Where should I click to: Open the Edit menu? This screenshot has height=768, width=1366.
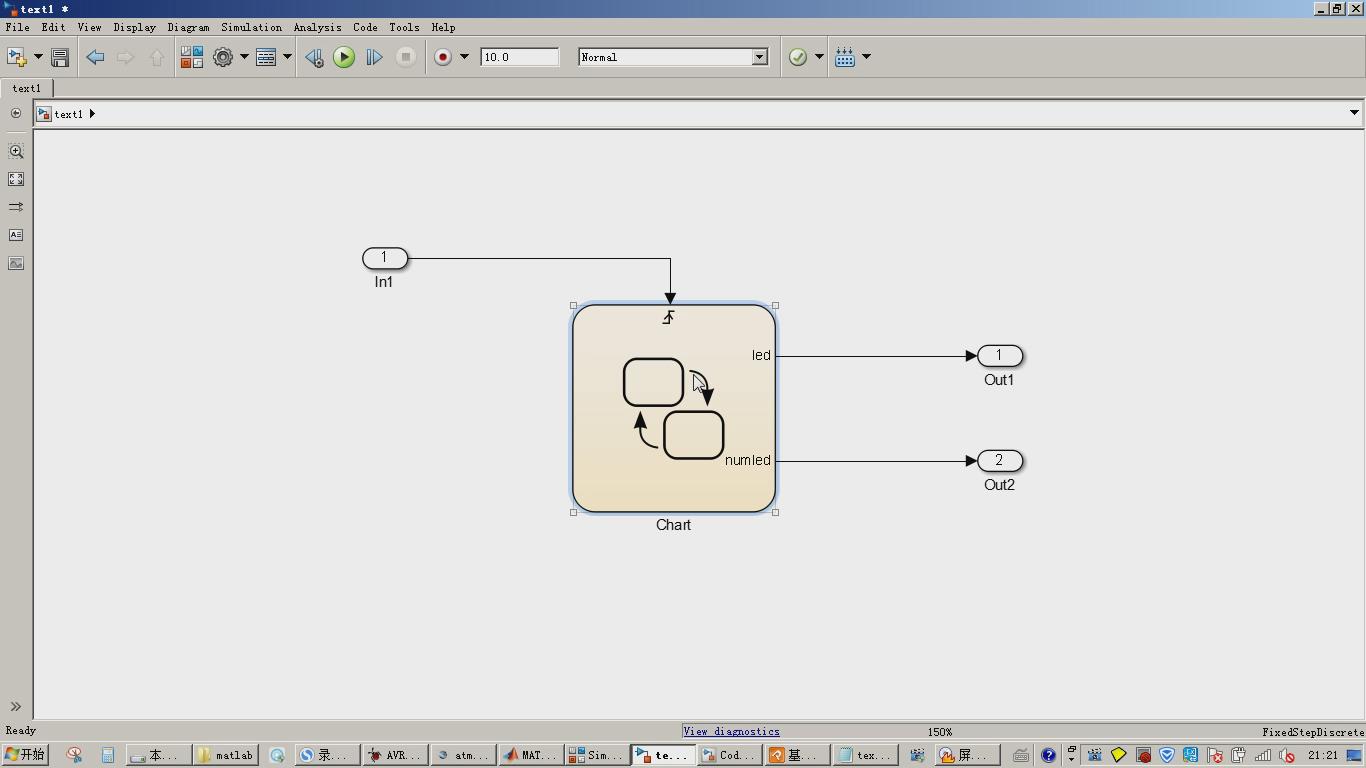click(53, 27)
